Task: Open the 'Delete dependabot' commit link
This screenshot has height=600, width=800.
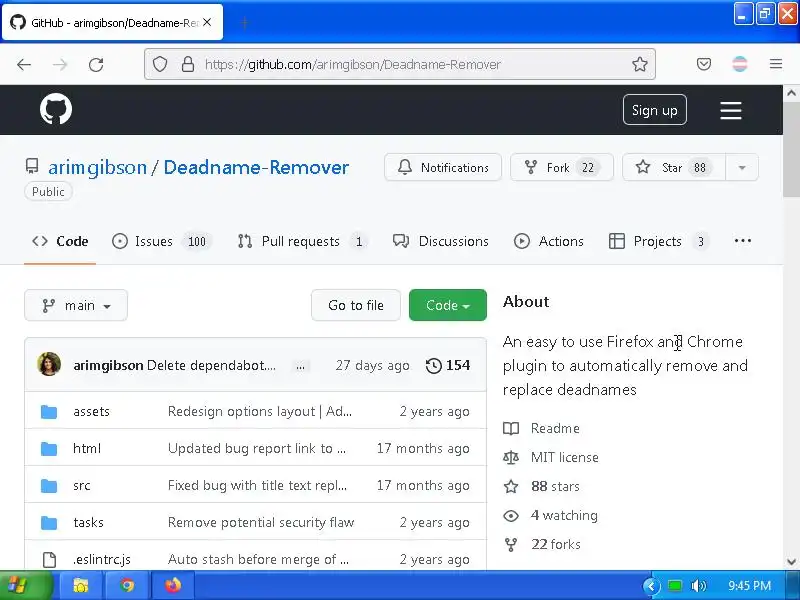Action: (211, 365)
